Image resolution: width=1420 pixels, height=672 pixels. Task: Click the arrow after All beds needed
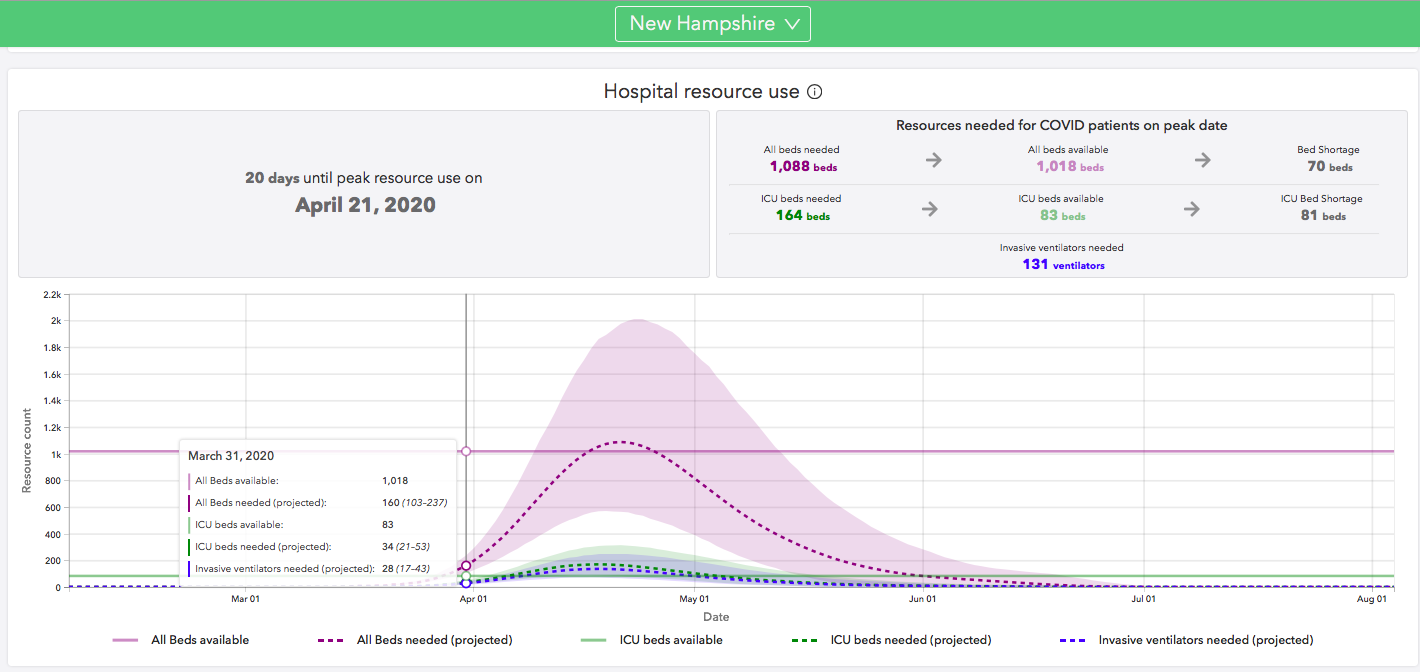933,160
